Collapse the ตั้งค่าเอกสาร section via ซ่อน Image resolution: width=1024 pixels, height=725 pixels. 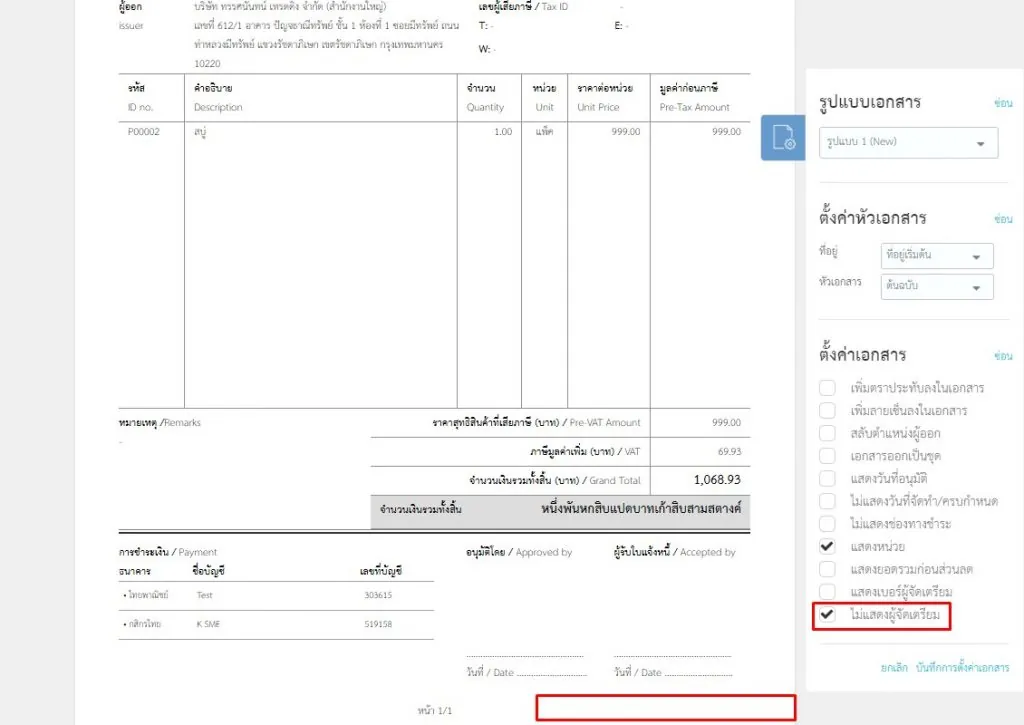1004,355
